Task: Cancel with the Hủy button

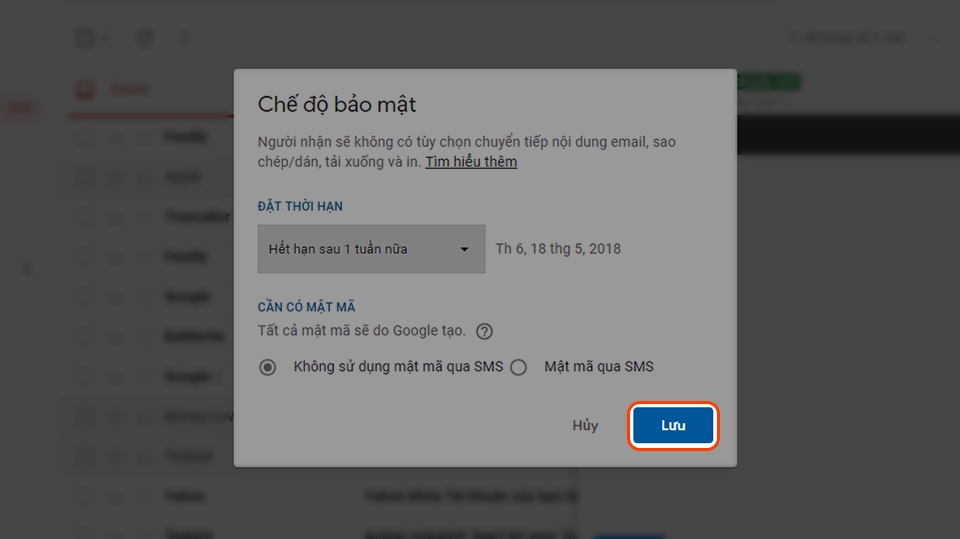Action: 585,425
